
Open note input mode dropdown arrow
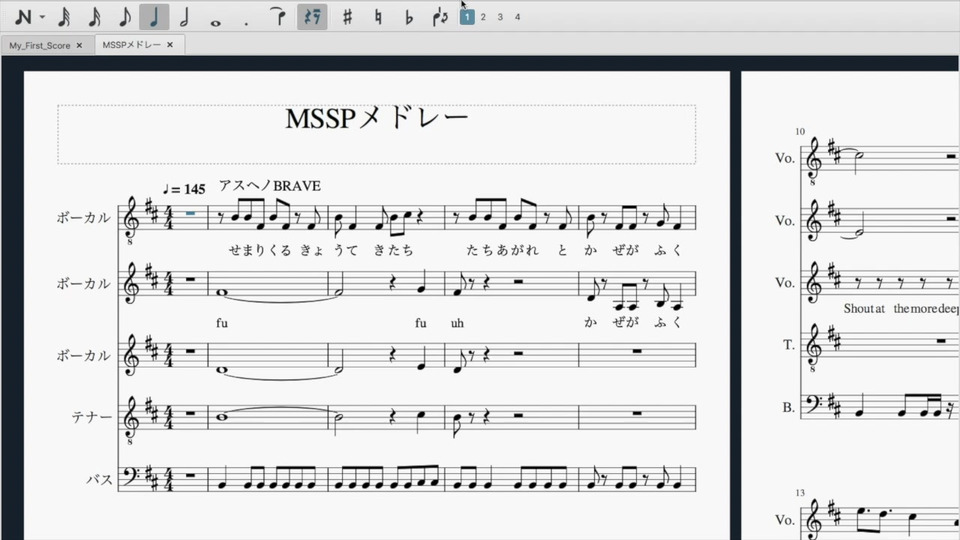[x=42, y=17]
